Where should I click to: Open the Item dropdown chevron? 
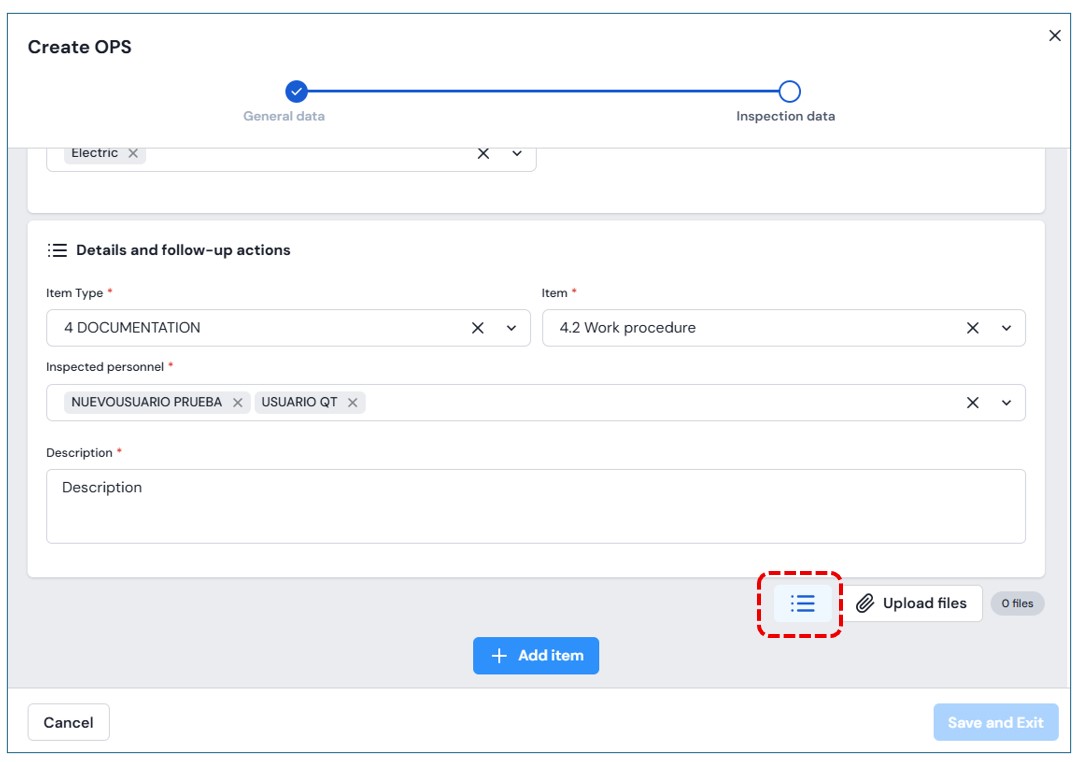[1006, 328]
